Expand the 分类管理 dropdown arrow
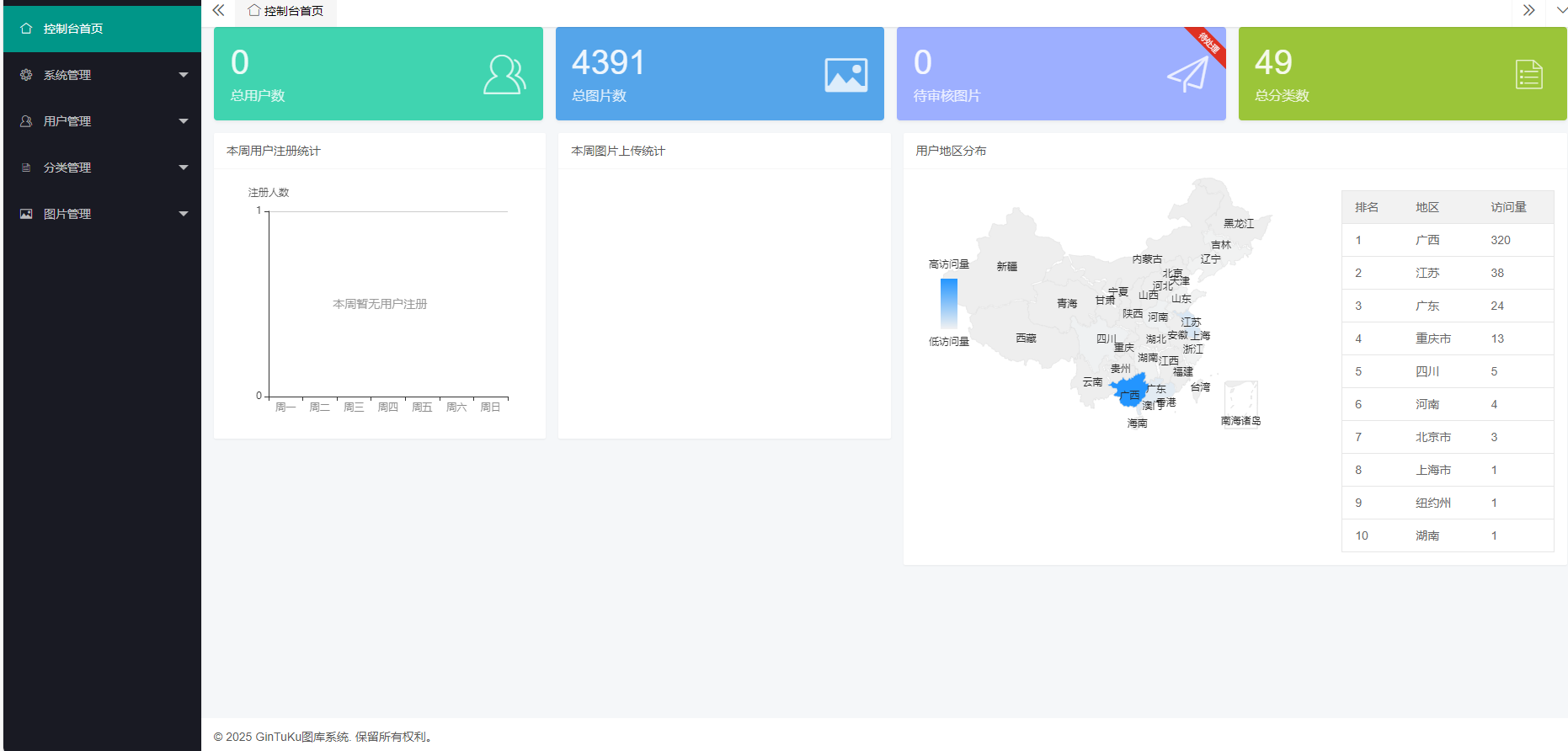This screenshot has height=751, width=1568. coord(184,168)
